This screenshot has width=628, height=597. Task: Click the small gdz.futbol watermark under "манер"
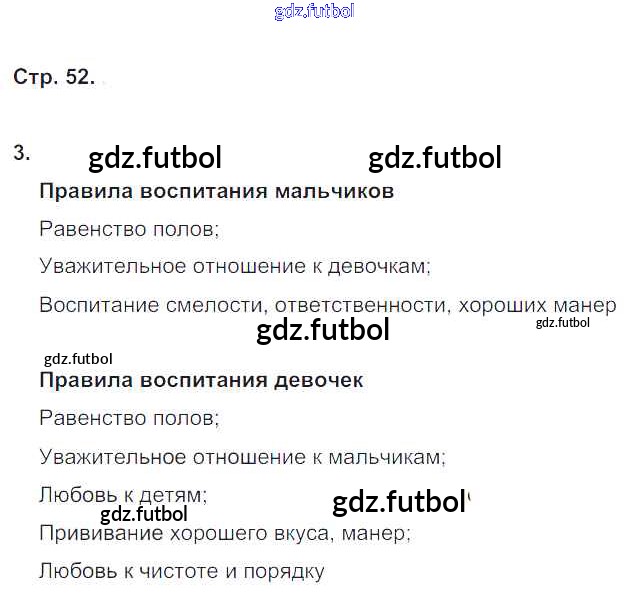[x=563, y=323]
